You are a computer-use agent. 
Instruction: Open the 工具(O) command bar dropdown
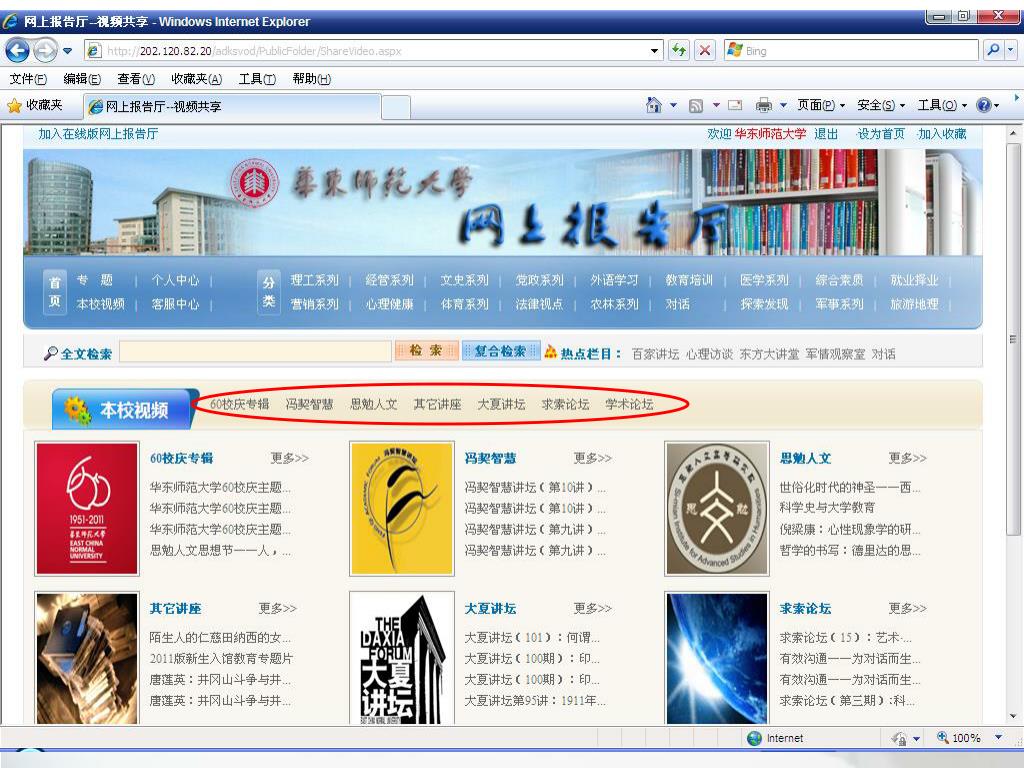tap(942, 105)
